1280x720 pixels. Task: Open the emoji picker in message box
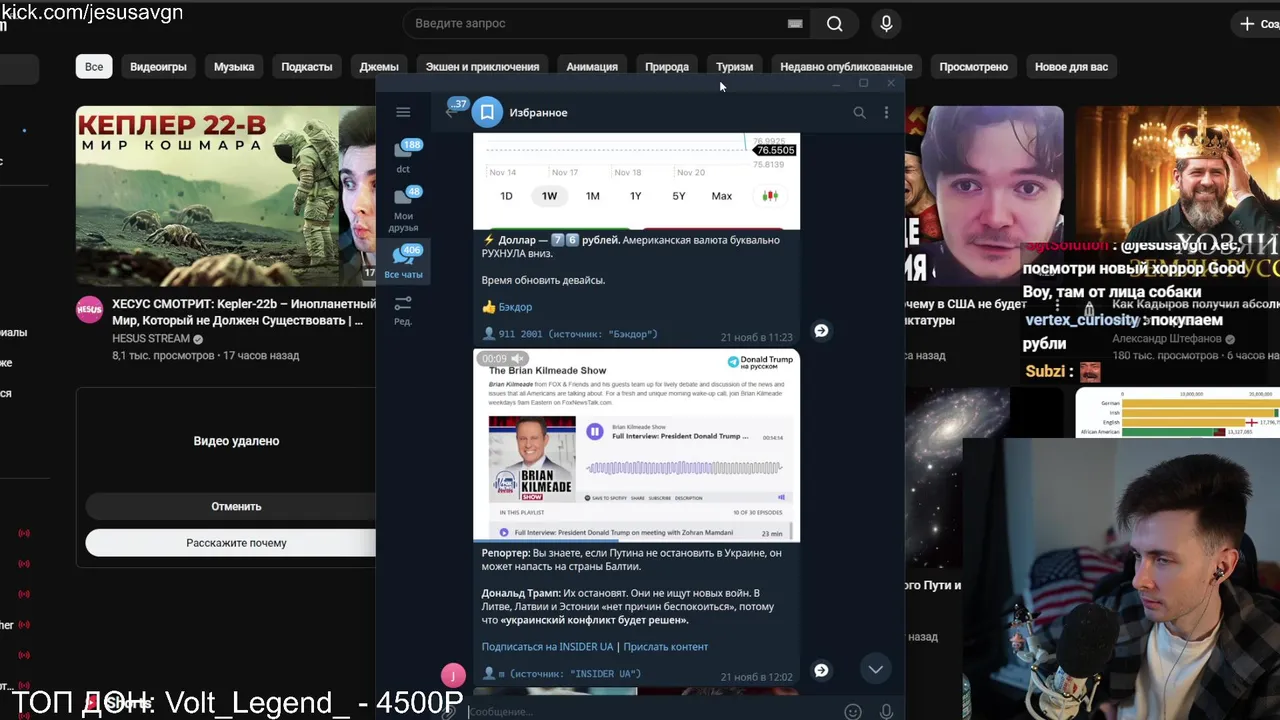[x=852, y=712]
